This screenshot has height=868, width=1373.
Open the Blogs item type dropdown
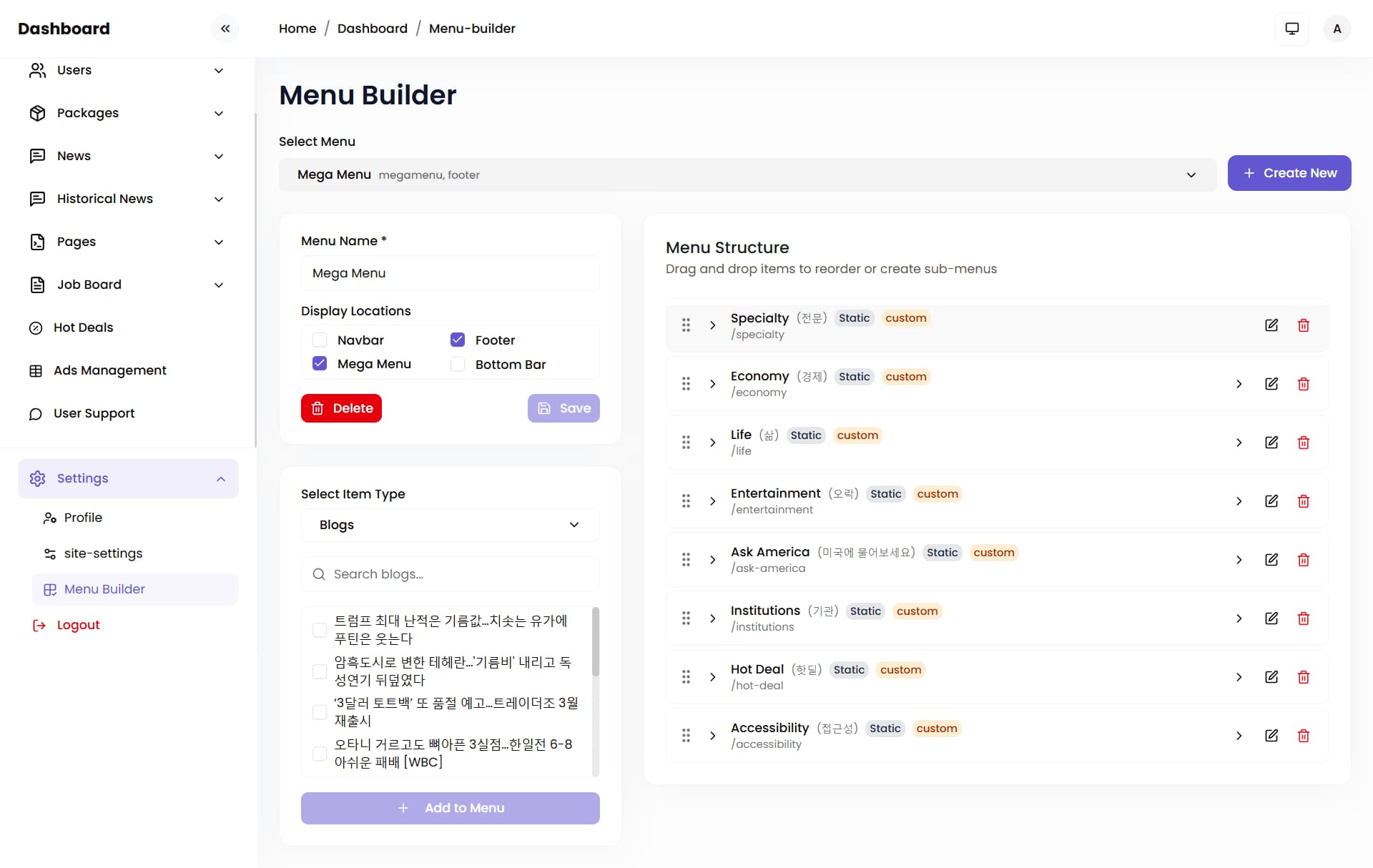click(450, 525)
